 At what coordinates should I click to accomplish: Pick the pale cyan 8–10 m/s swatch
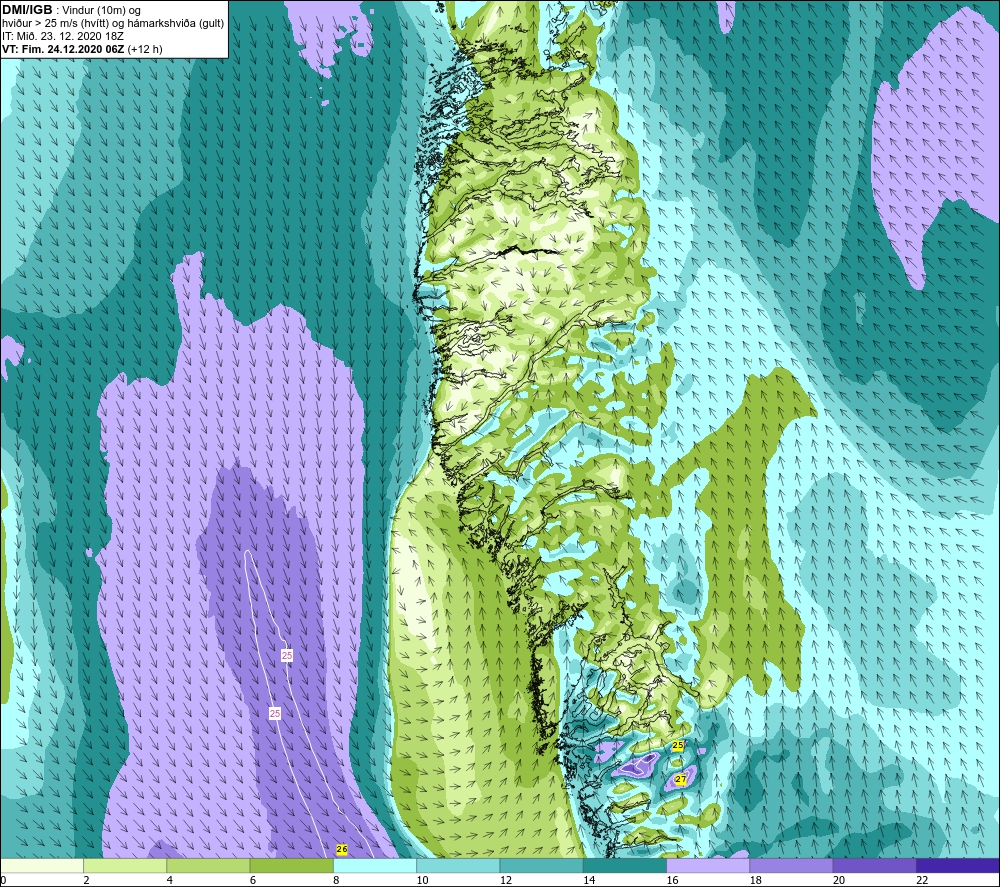[x=375, y=866]
